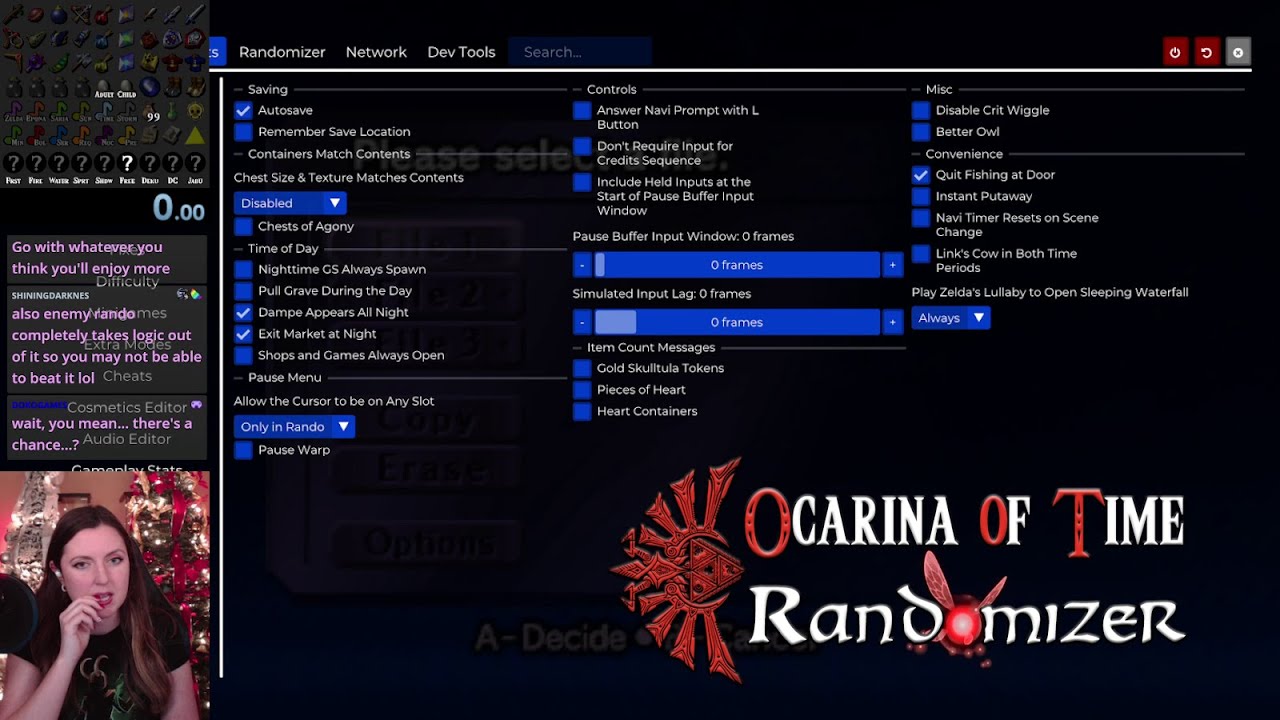Screen dimensions: 1280x720
Task: Toggle Chests of Agony checkbox
Action: (243, 227)
